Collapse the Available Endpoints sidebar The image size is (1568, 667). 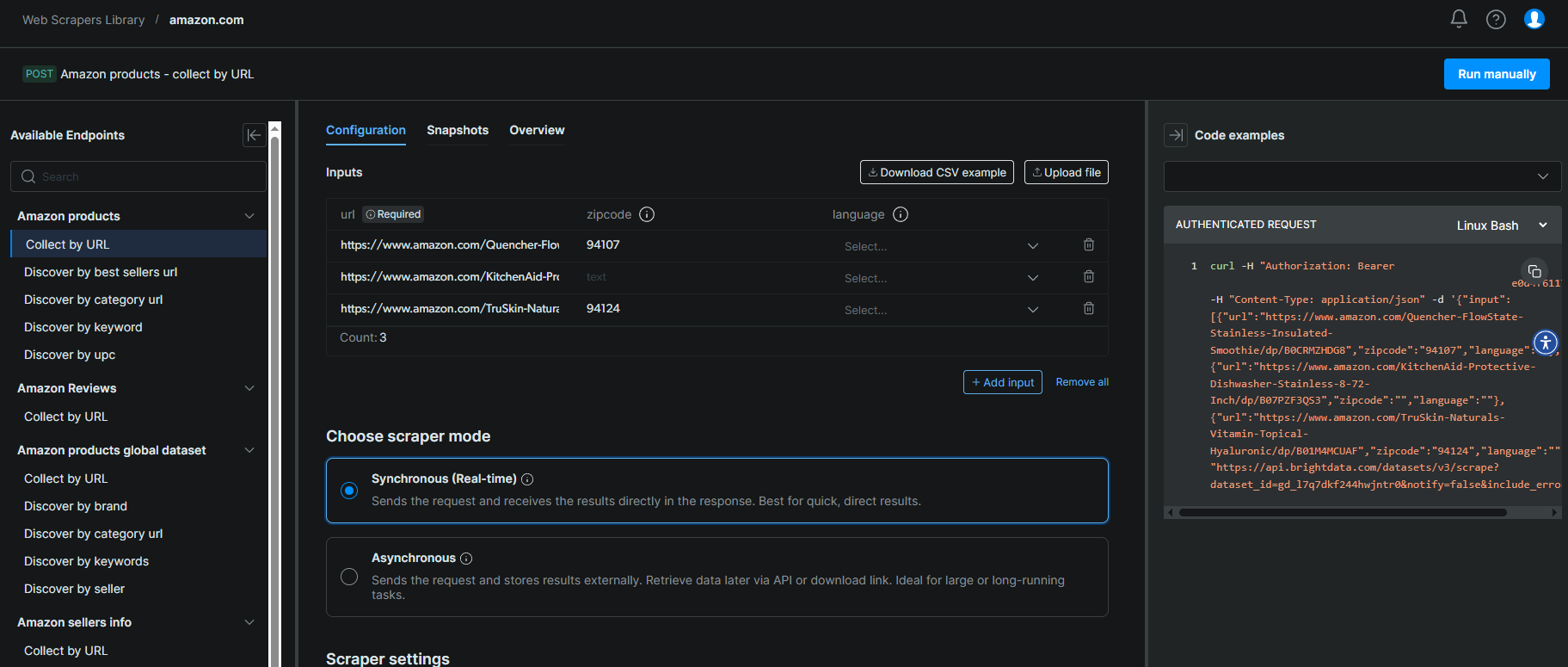254,135
